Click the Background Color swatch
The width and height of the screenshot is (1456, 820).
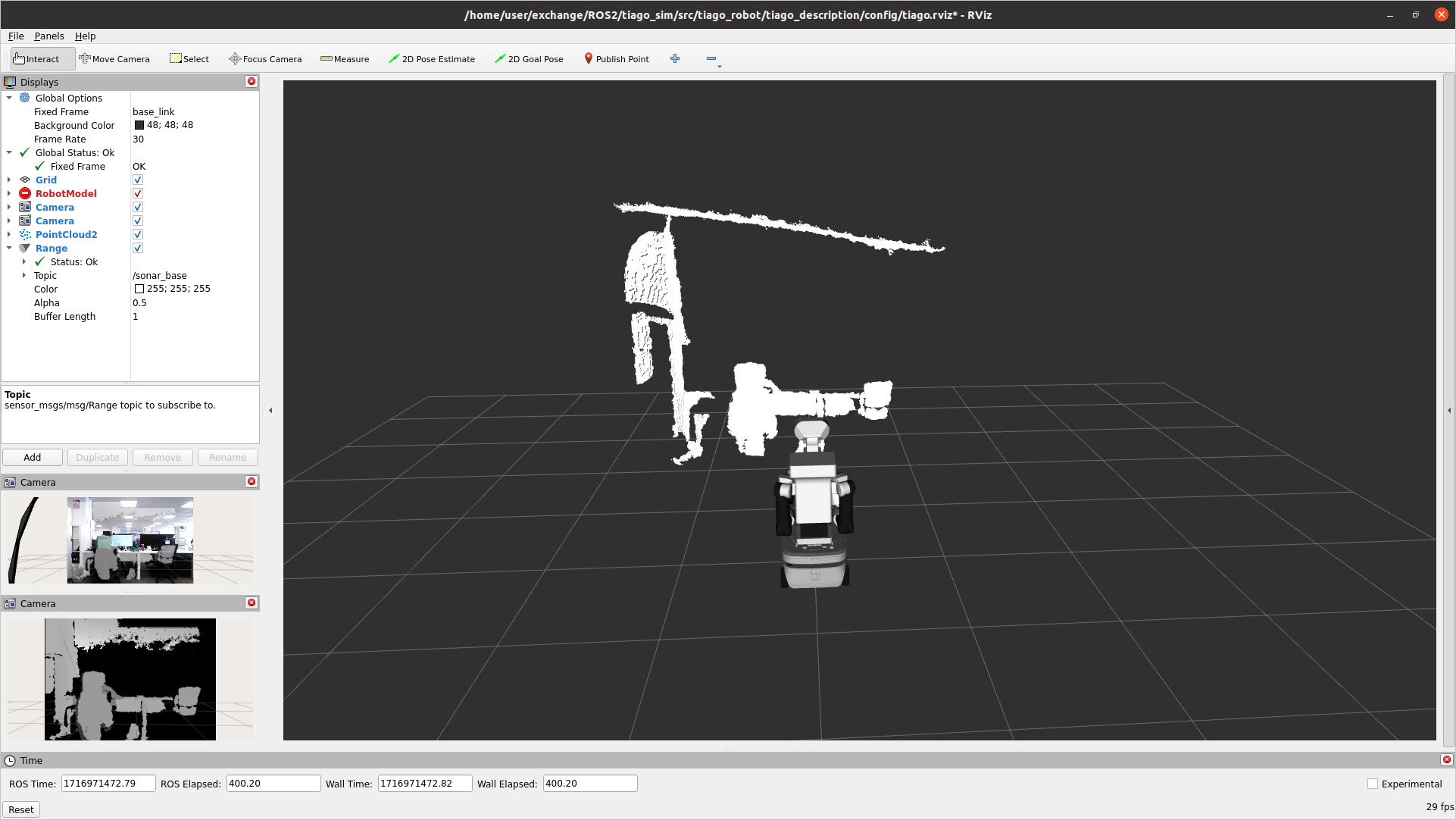[139, 126]
